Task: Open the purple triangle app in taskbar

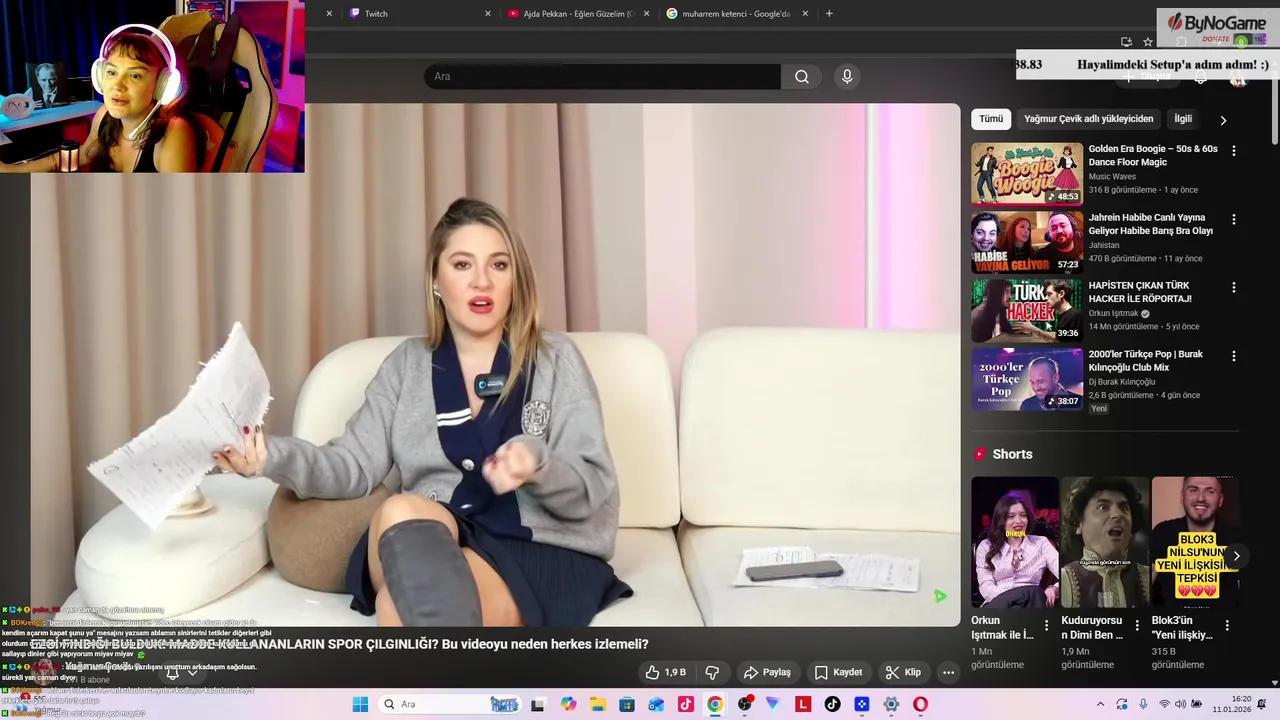Action: click(x=773, y=705)
